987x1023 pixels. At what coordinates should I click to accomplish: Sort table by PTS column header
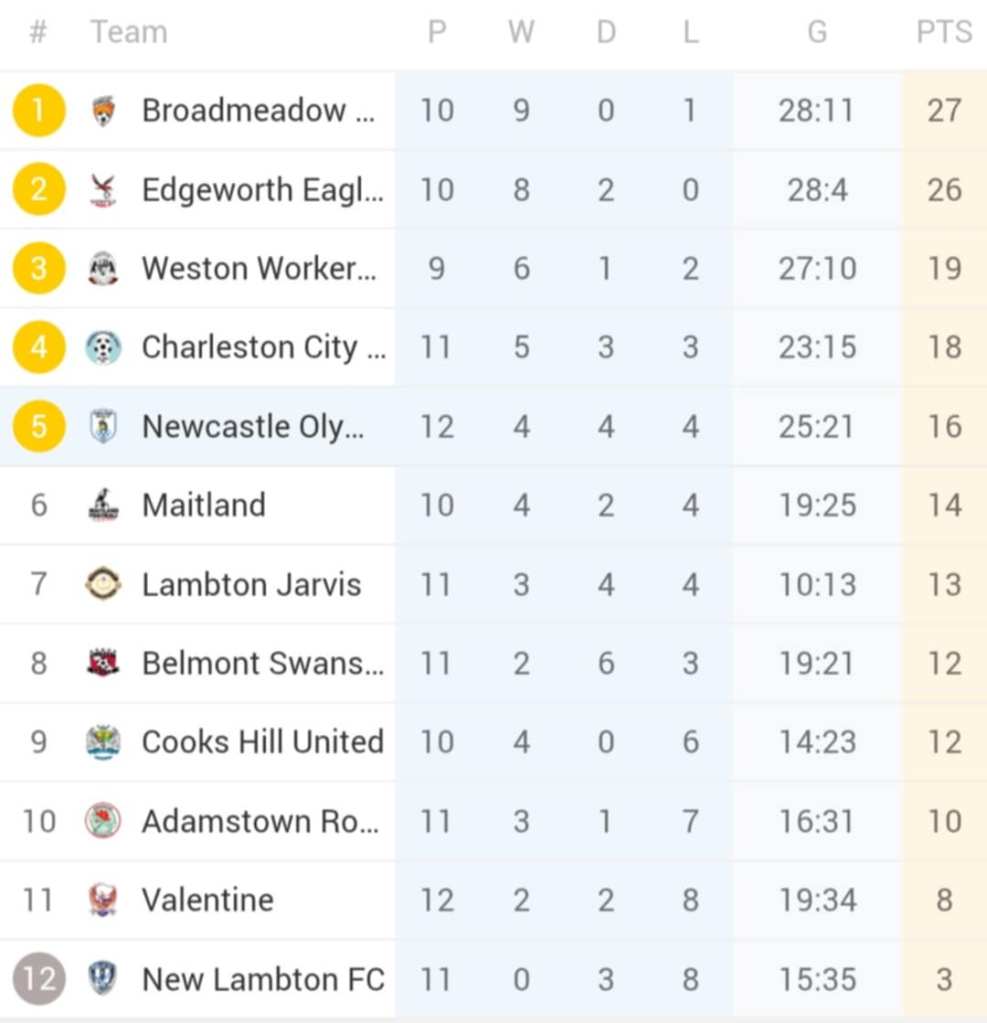pyautogui.click(x=943, y=32)
